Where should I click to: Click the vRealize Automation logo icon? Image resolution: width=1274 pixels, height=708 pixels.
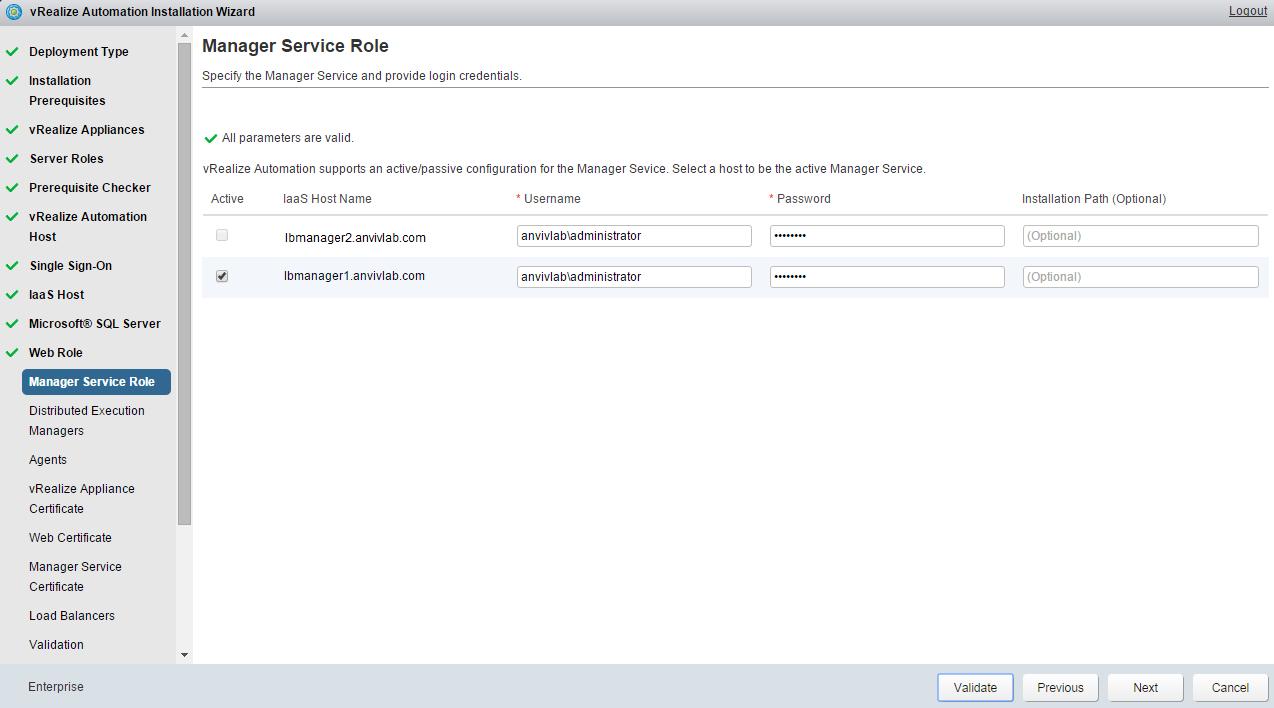point(14,12)
